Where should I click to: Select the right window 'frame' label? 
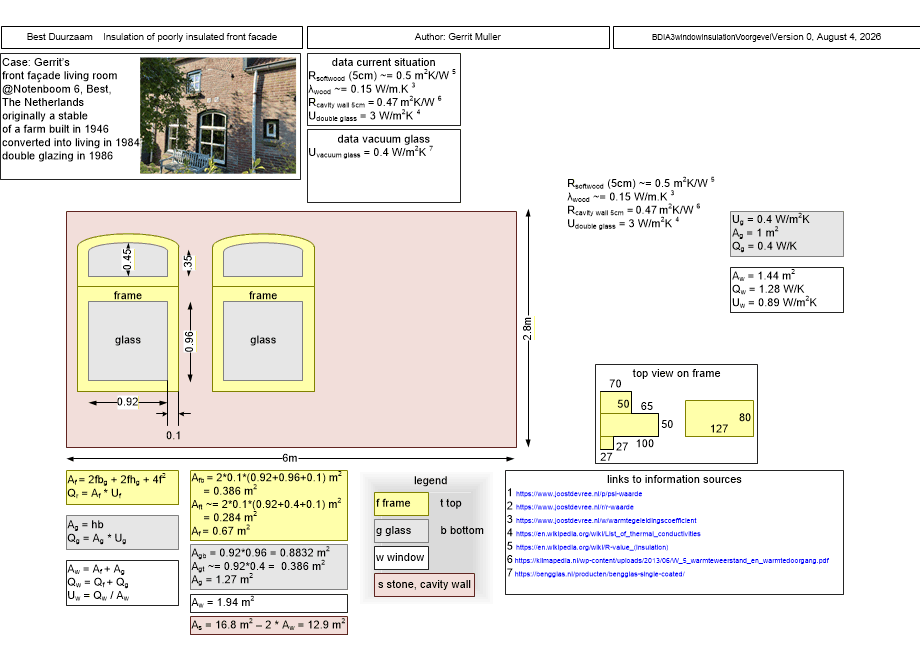click(x=263, y=295)
